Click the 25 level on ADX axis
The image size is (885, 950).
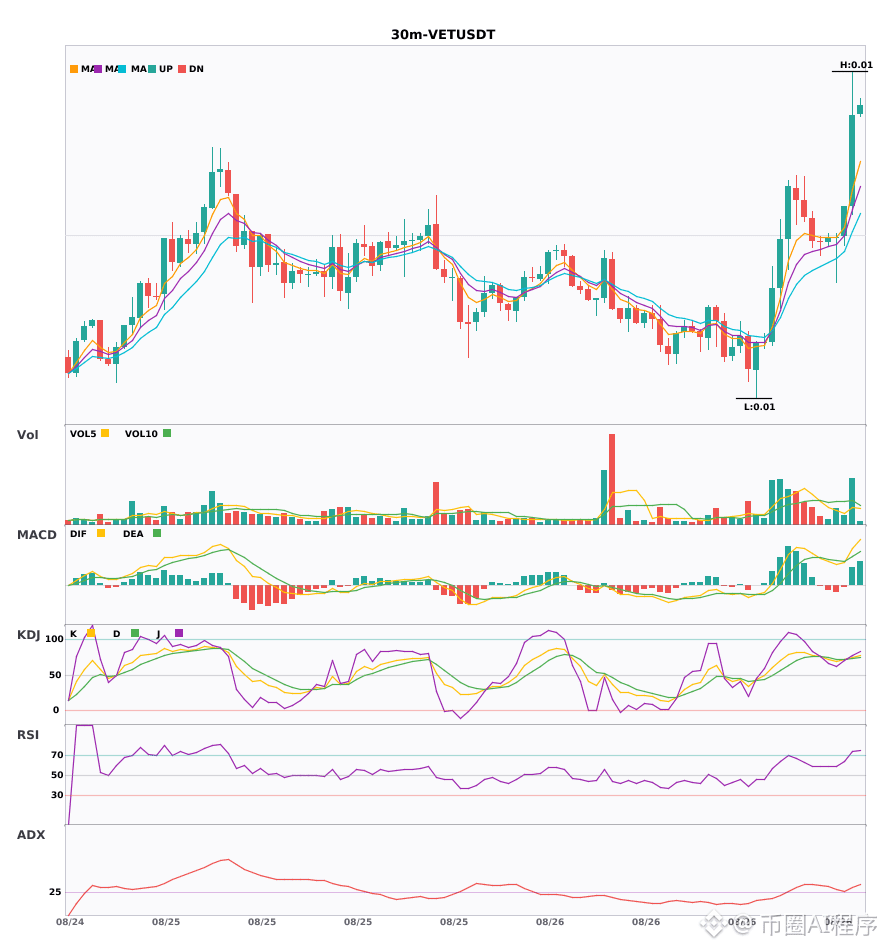coord(55,892)
